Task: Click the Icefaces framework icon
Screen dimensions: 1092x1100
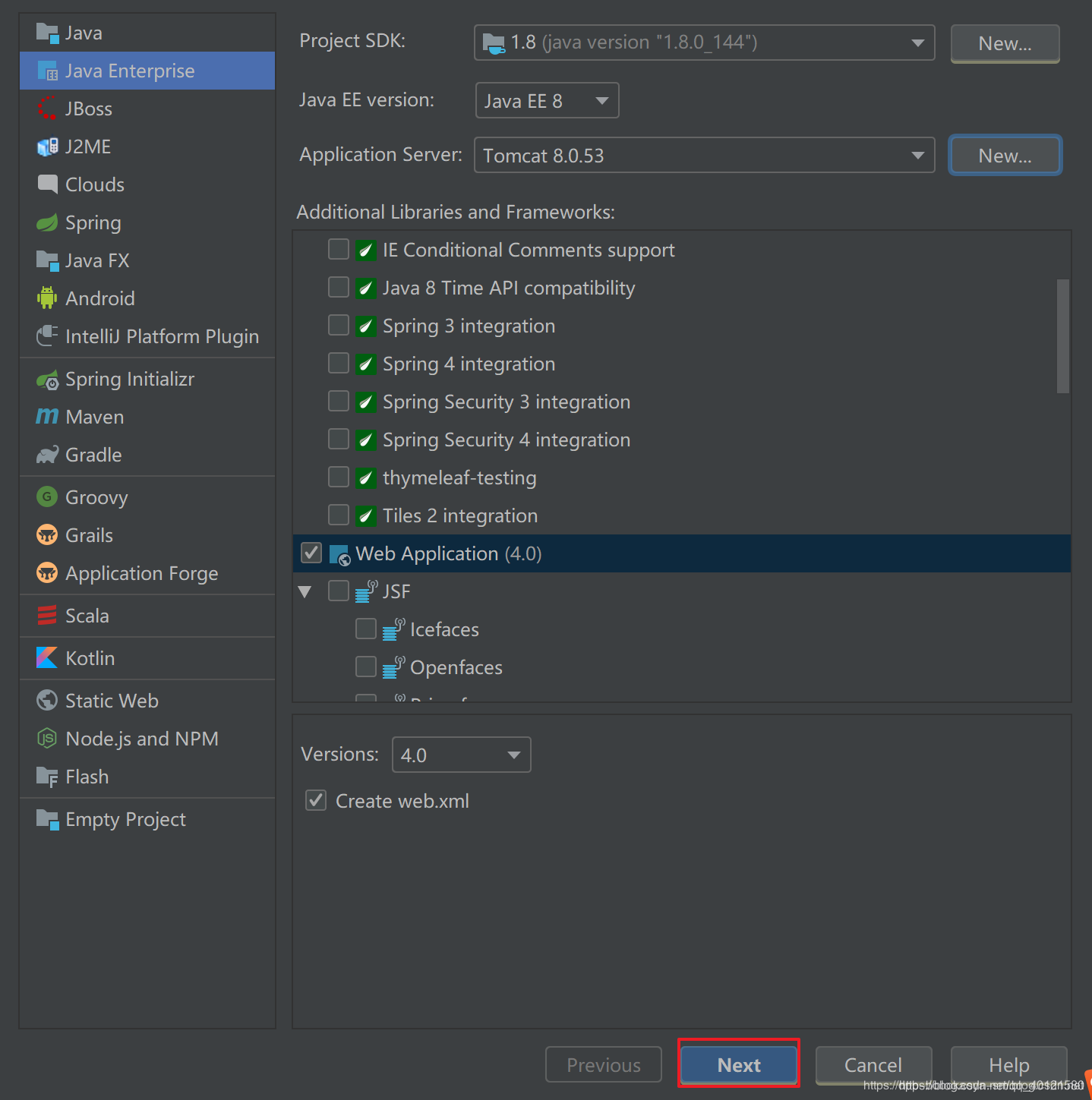Action: click(x=393, y=629)
